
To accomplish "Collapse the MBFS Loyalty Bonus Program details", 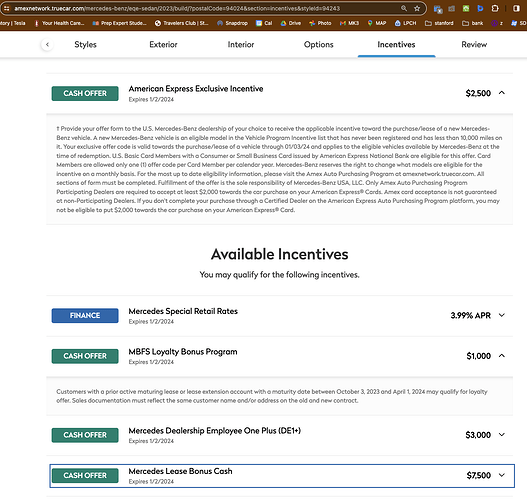I will [x=502, y=356].
